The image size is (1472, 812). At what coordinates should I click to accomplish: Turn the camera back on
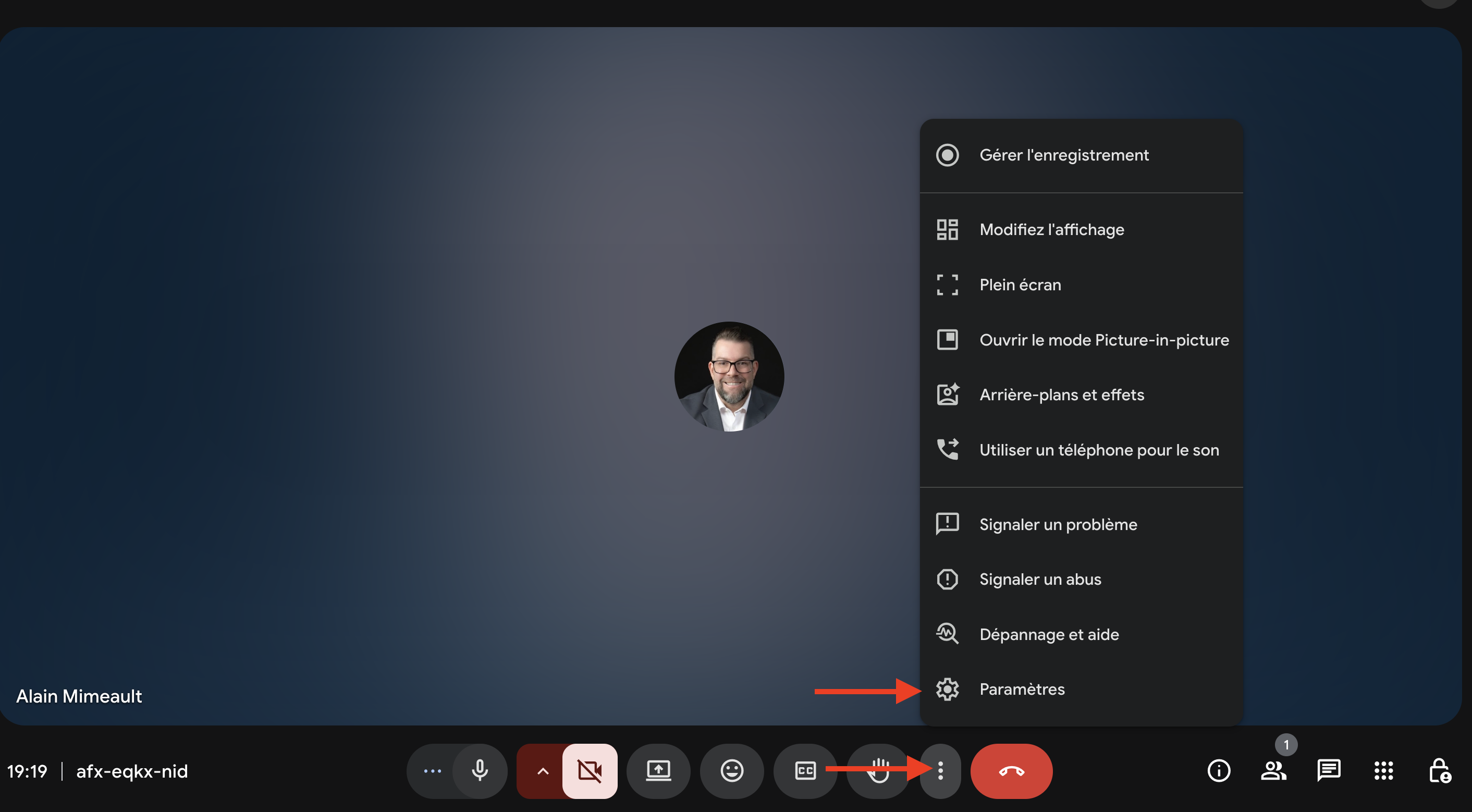[589, 771]
